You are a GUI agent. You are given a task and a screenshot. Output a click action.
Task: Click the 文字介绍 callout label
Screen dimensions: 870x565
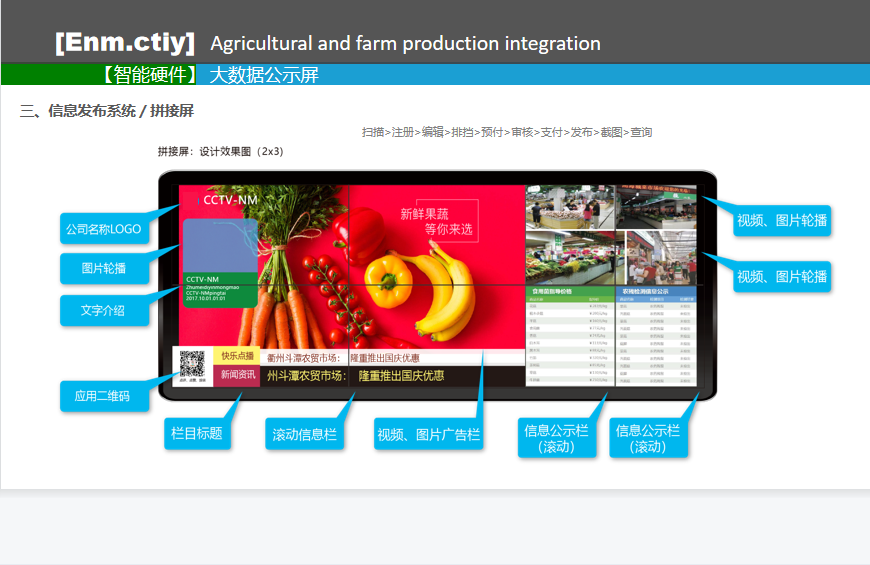coord(104,310)
